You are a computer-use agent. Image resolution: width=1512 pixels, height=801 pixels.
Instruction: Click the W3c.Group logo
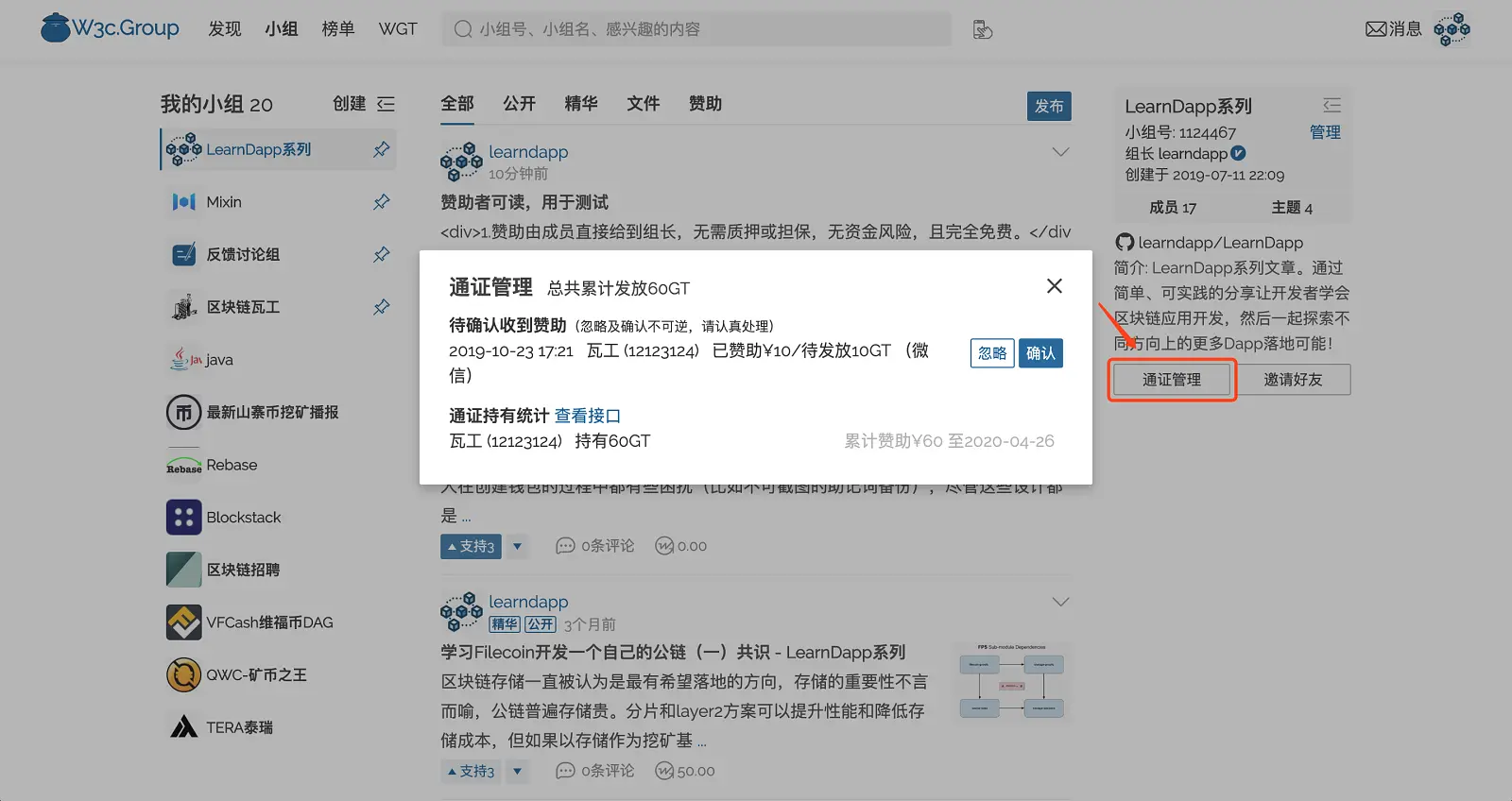point(110,28)
